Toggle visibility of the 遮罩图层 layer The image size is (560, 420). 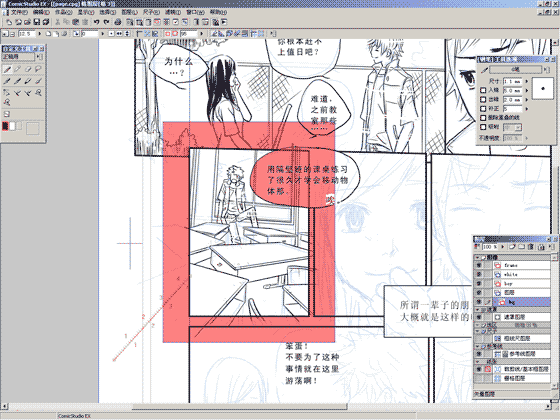tap(478, 317)
